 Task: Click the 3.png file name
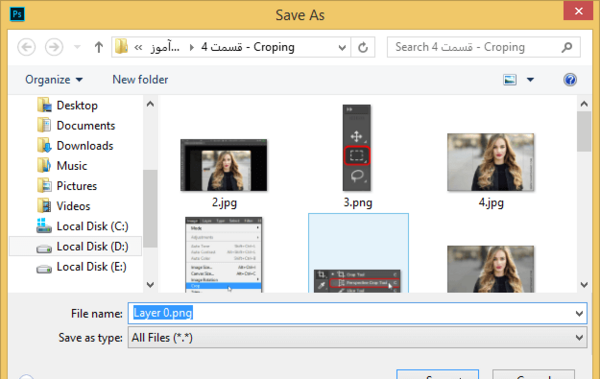point(358,203)
